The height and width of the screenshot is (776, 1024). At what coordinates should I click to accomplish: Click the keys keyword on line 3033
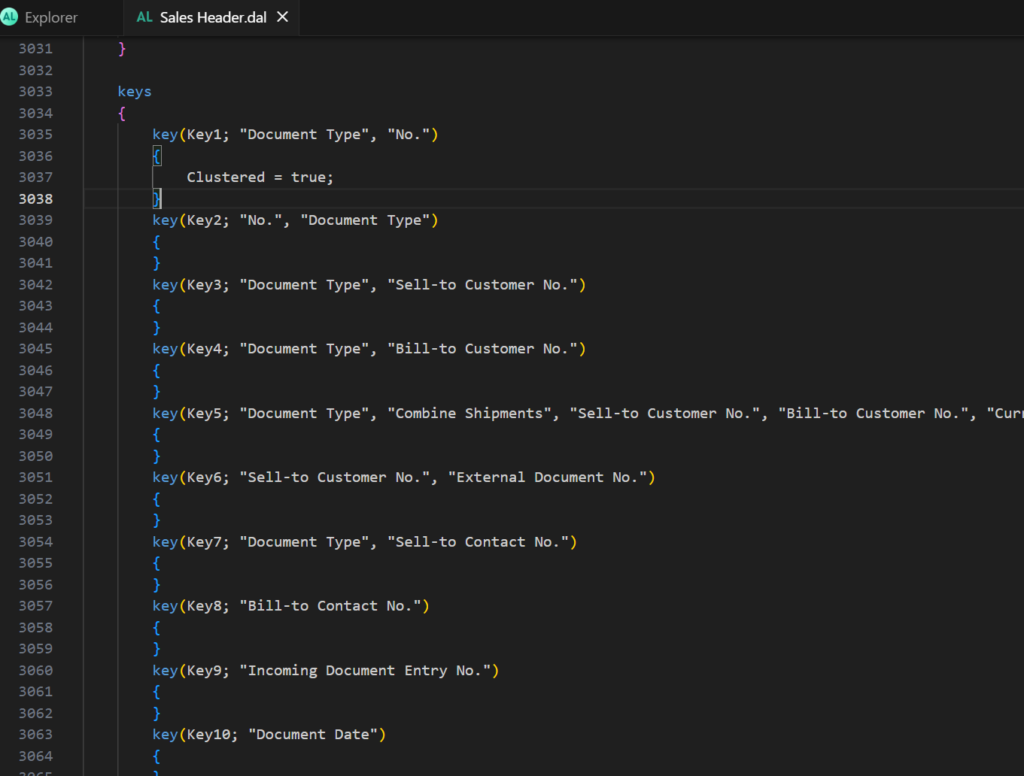coord(135,91)
